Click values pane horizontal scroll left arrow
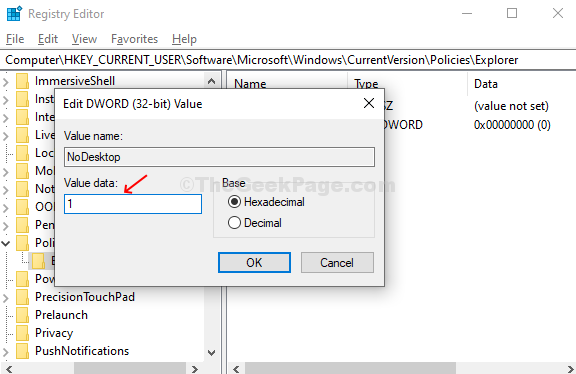This screenshot has height=374, width=576. point(236,368)
